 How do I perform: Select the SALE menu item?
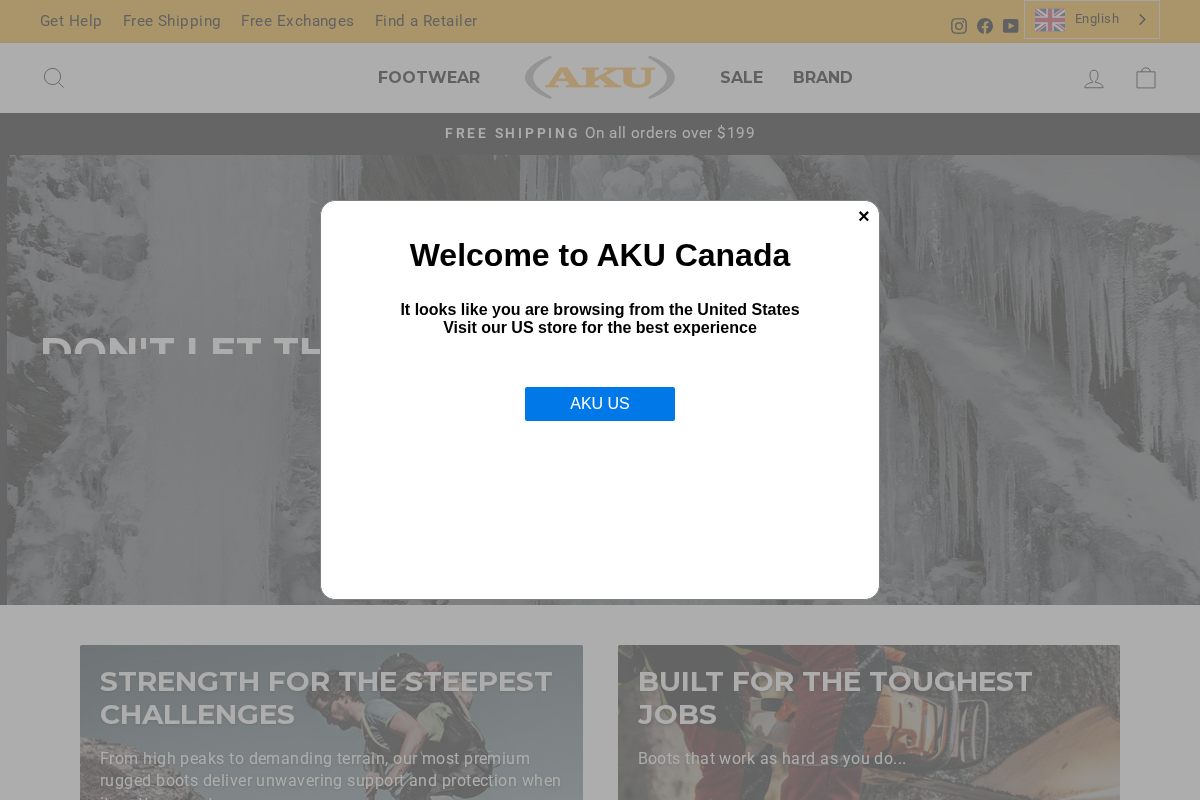(741, 77)
